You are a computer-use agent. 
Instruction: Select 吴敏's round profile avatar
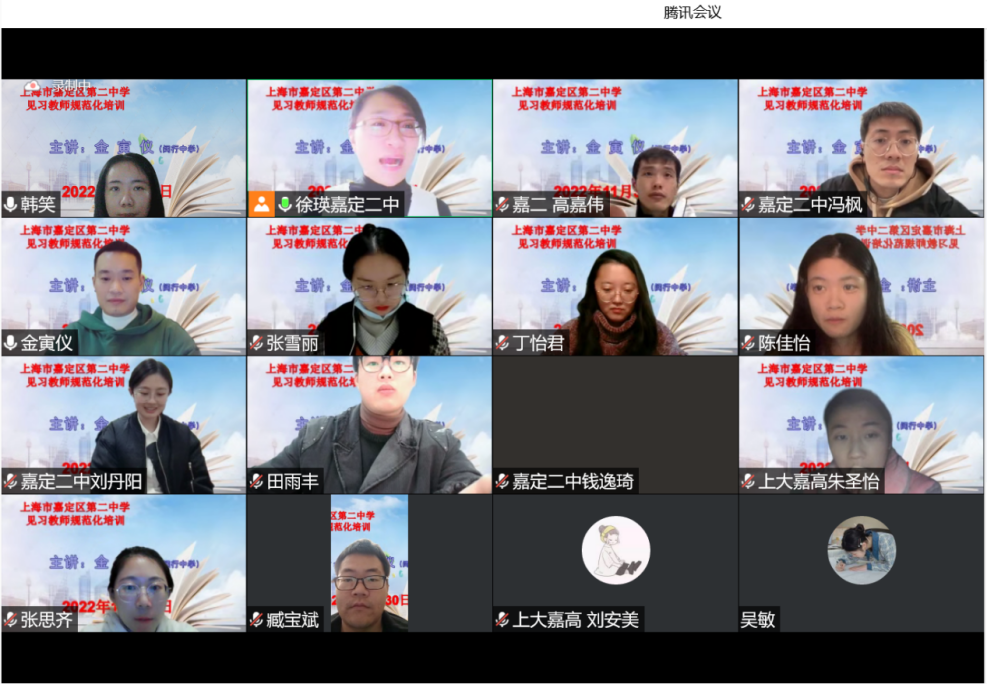pyautogui.click(x=861, y=550)
